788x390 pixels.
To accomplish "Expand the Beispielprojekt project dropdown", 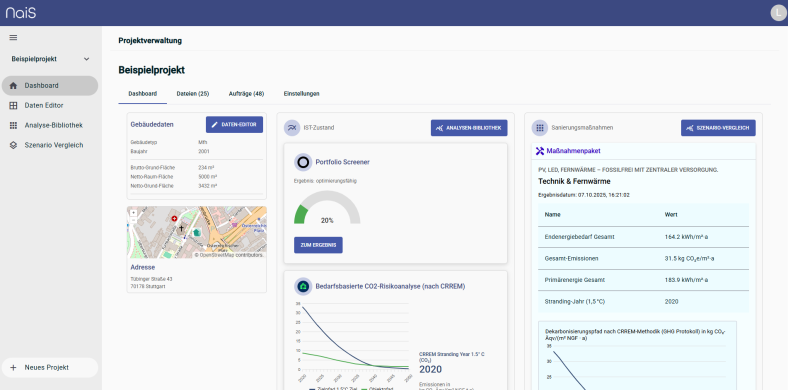I will pyautogui.click(x=50, y=59).
